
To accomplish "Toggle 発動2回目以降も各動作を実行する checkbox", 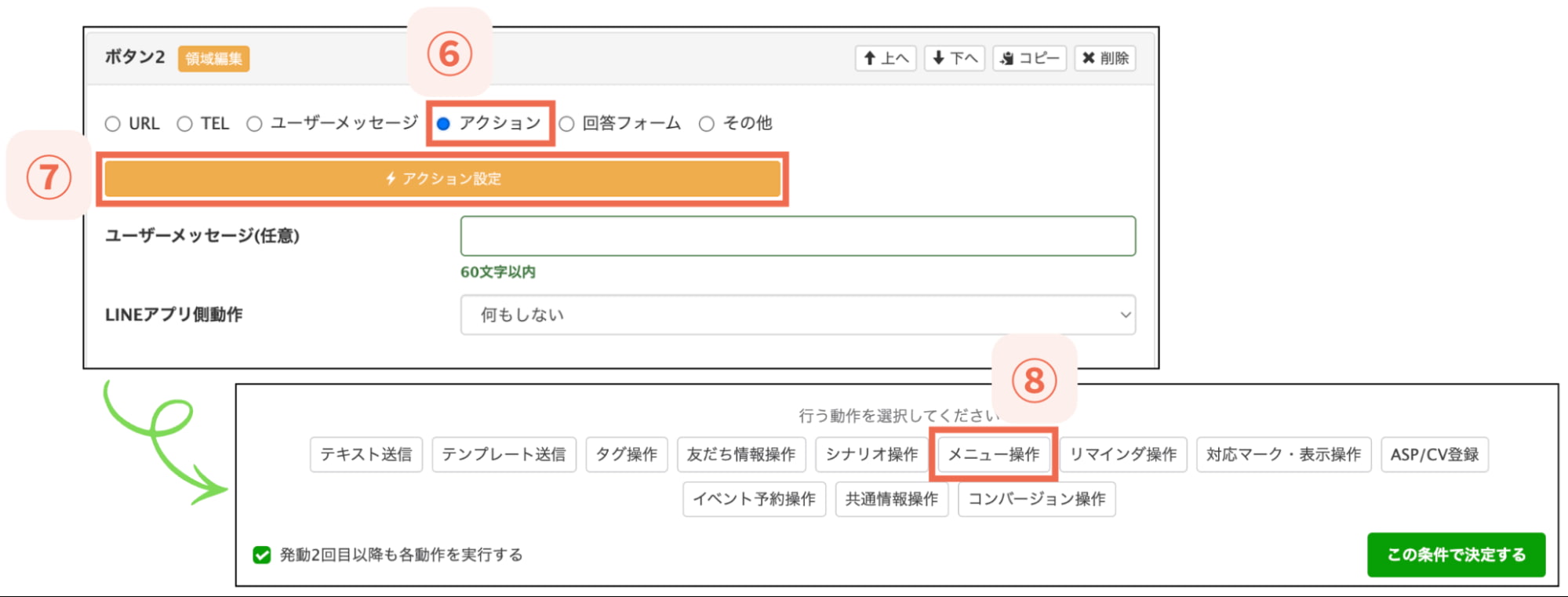I will point(262,555).
